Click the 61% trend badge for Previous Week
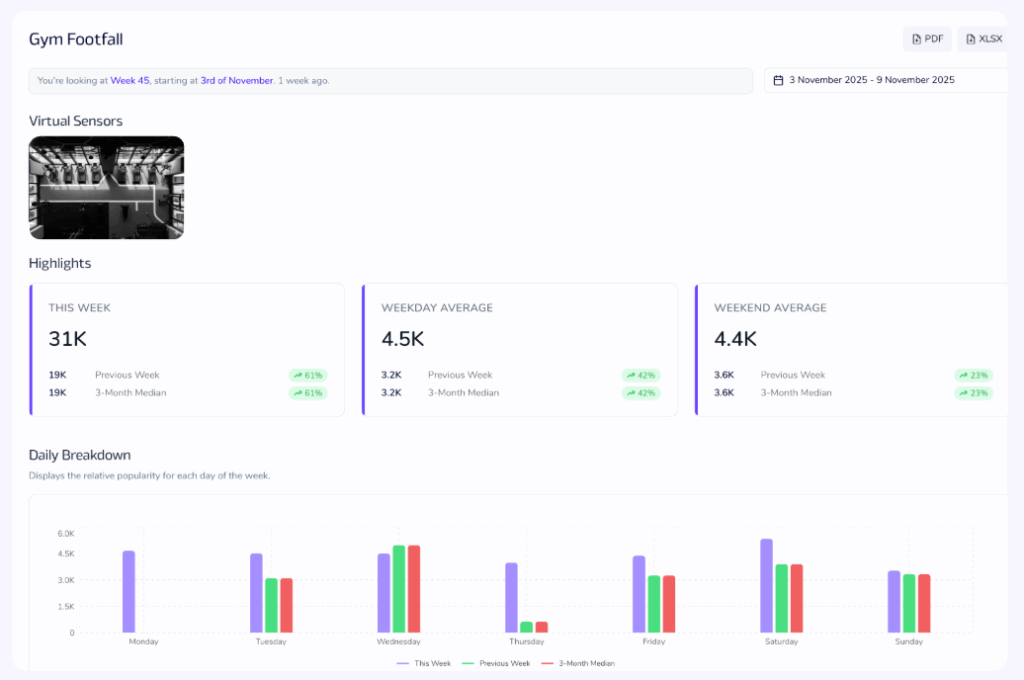1024x680 pixels. click(x=308, y=375)
